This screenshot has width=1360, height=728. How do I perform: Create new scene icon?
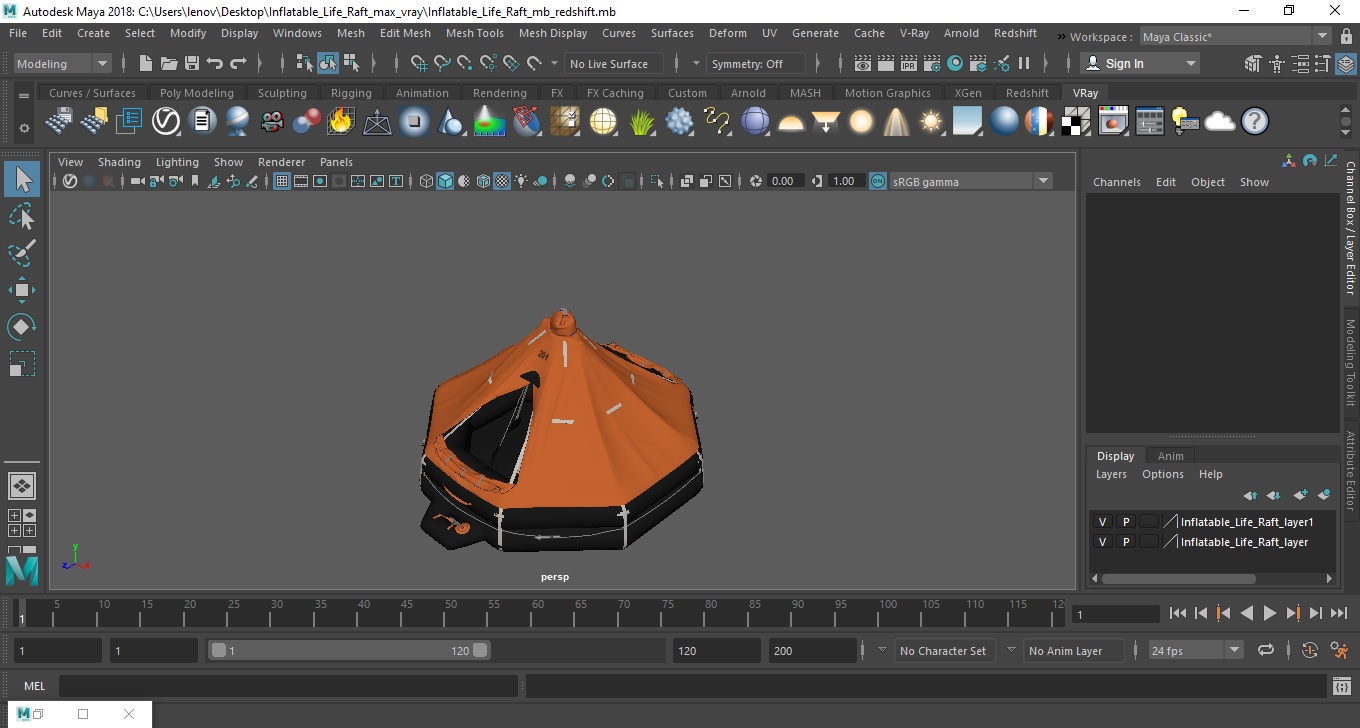click(146, 63)
